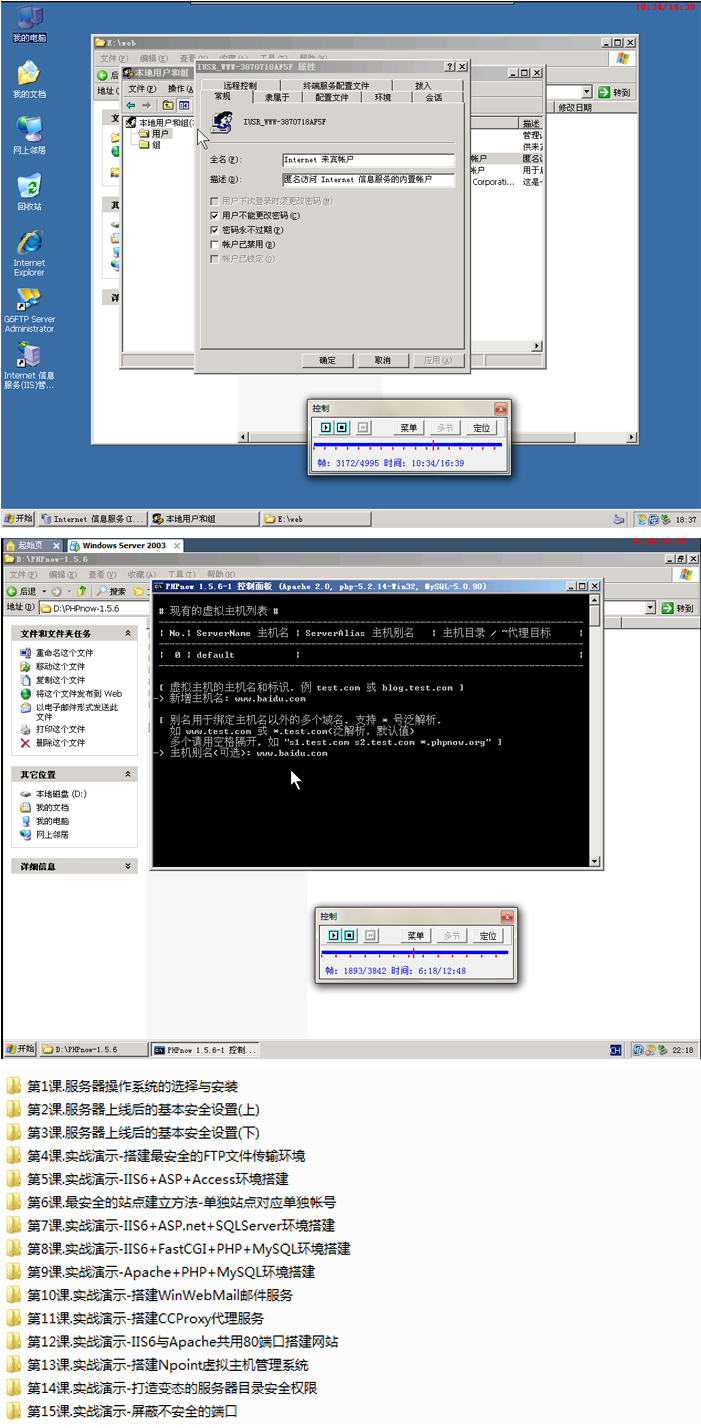Click 打印这个文件 printer icon
Viewport: 701px width, 1428px height.
[x=26, y=729]
